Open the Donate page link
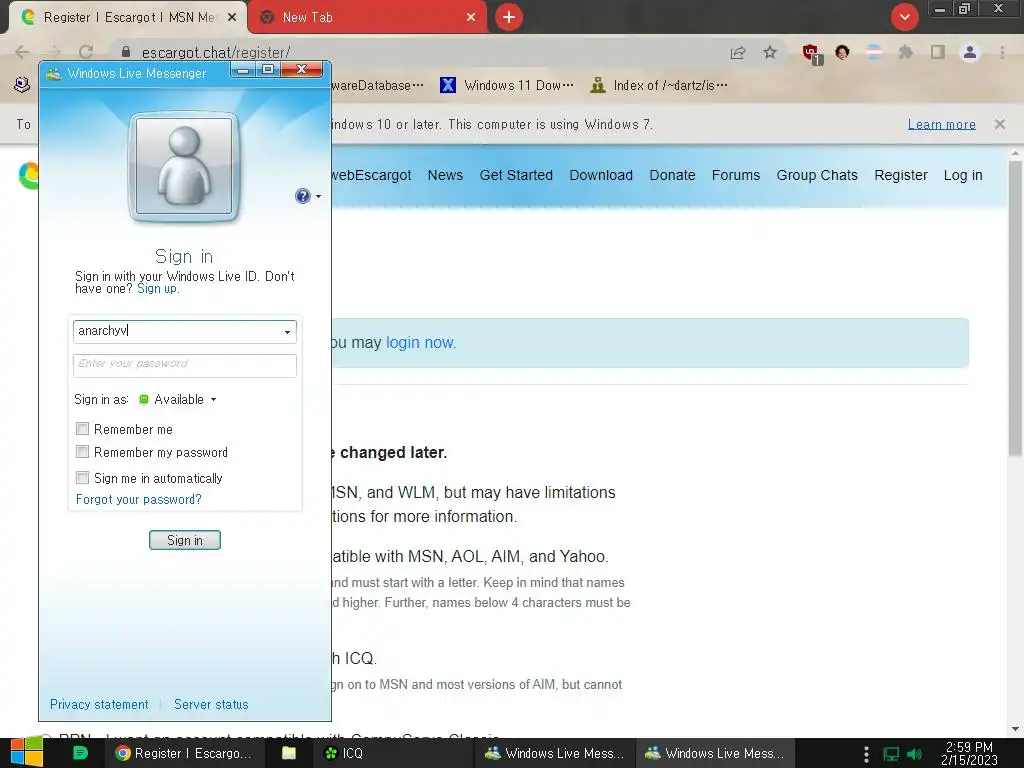This screenshot has height=768, width=1024. (x=672, y=175)
